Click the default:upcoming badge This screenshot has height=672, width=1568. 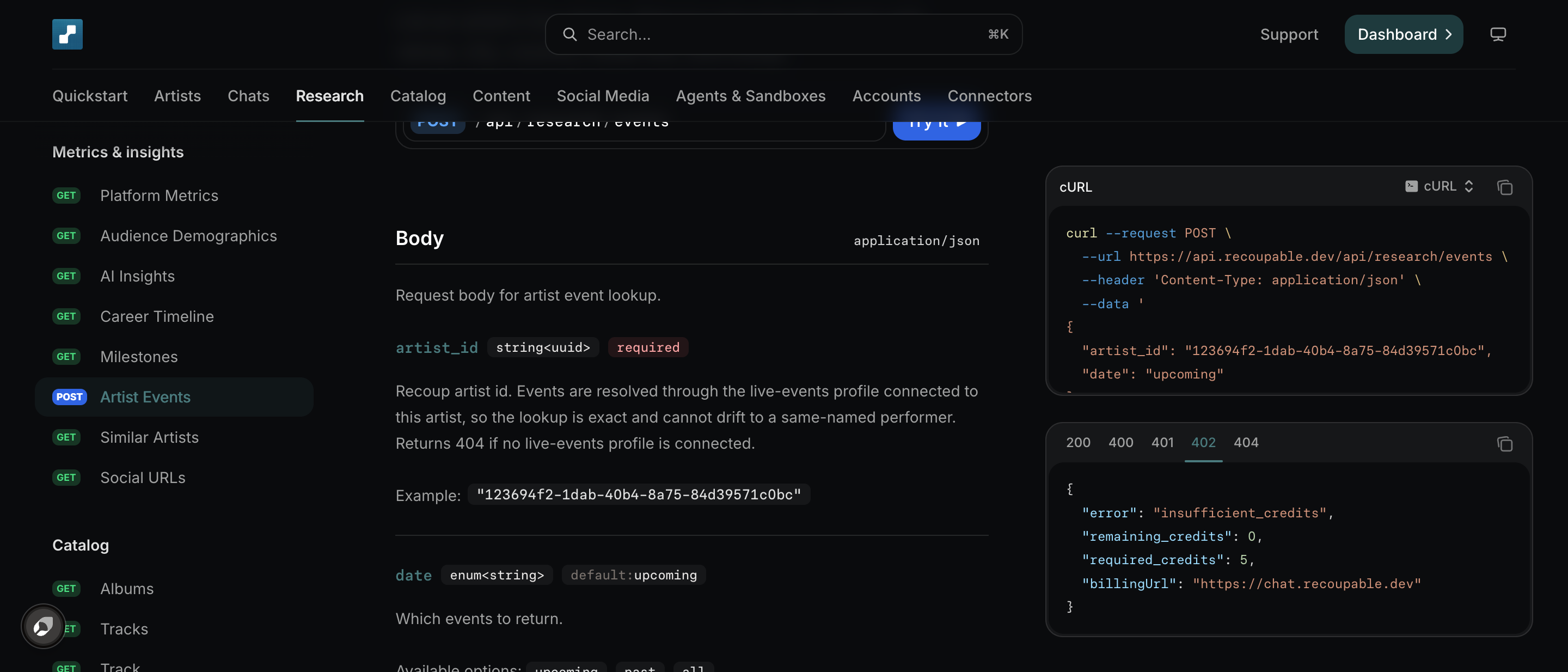click(633, 575)
